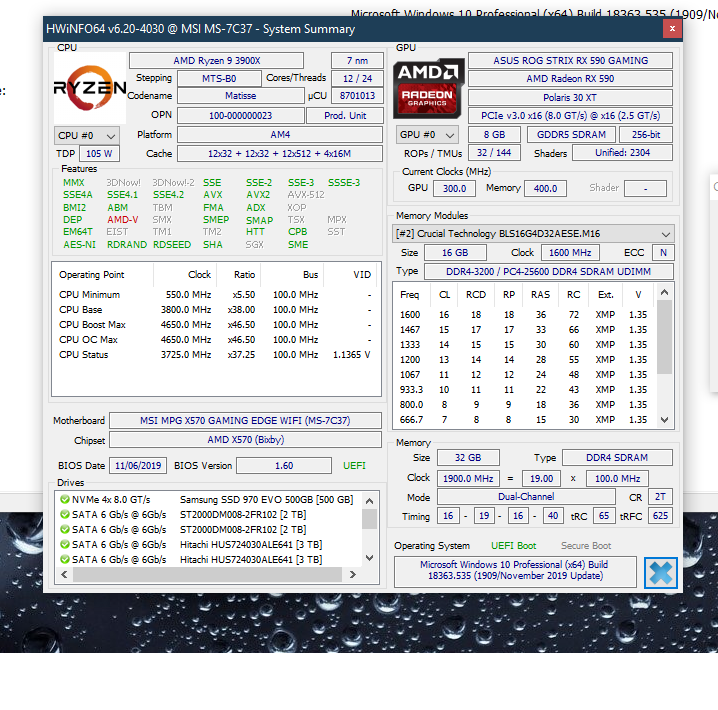
Task: Expand the Crucial Technology memory module dropdown
Action: (x=533, y=233)
